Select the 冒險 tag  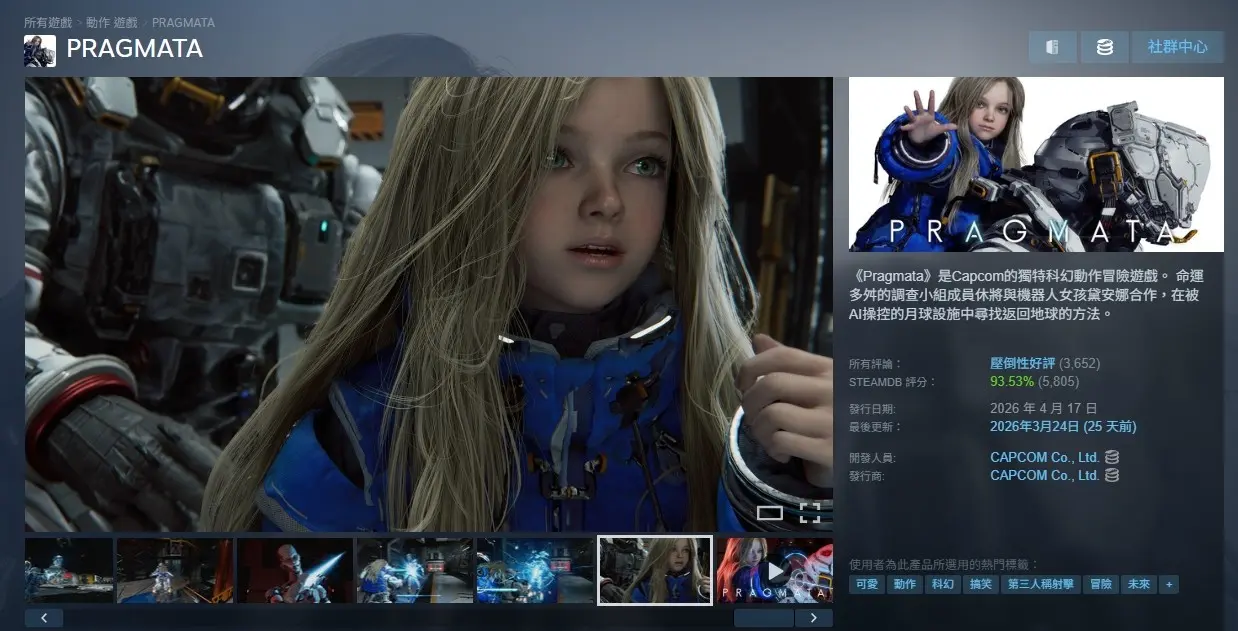(x=1100, y=584)
